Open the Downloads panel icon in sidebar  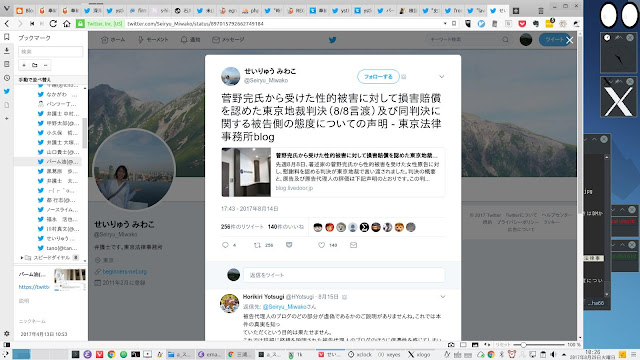(x=7, y=51)
